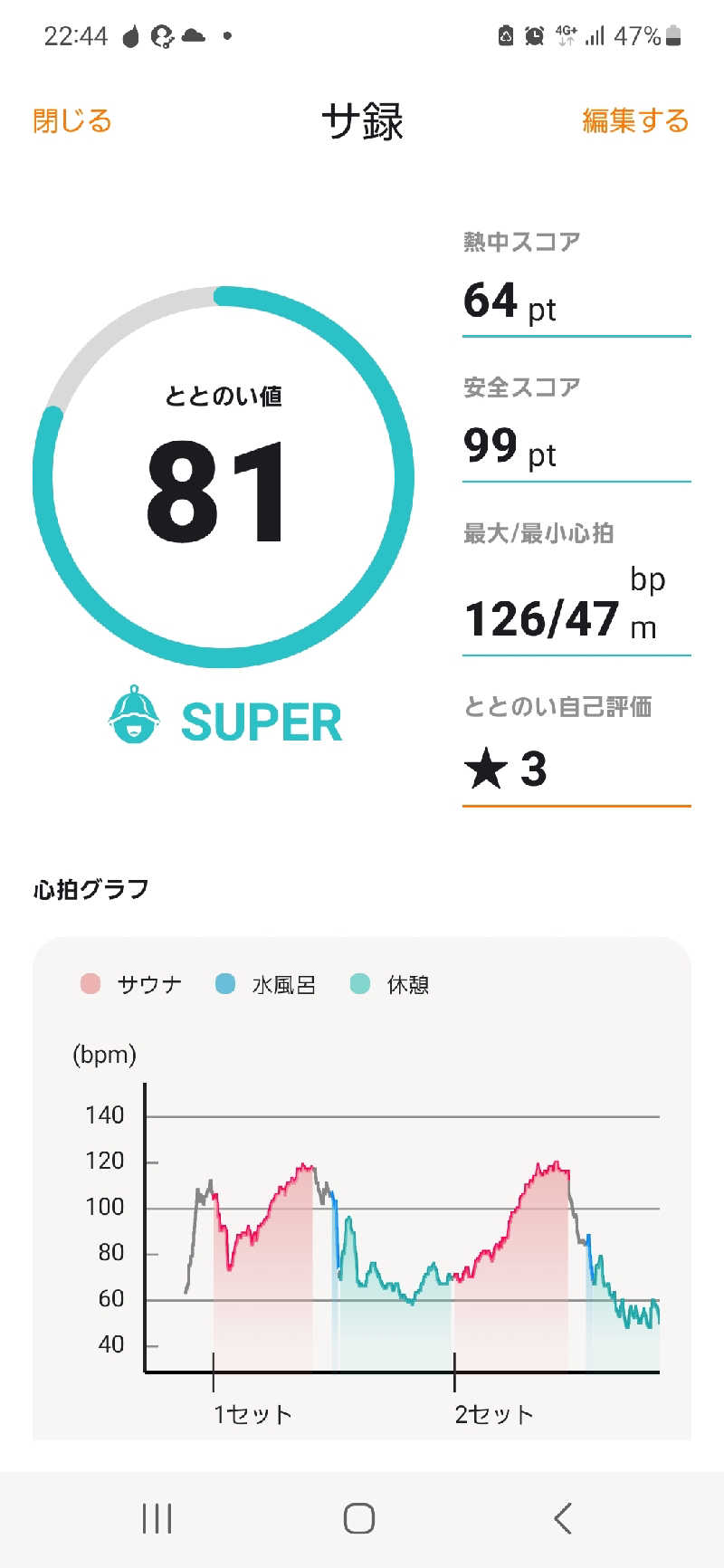Select the teal 休憩 legend dot
Image resolution: width=724 pixels, height=1568 pixels.
[360, 983]
